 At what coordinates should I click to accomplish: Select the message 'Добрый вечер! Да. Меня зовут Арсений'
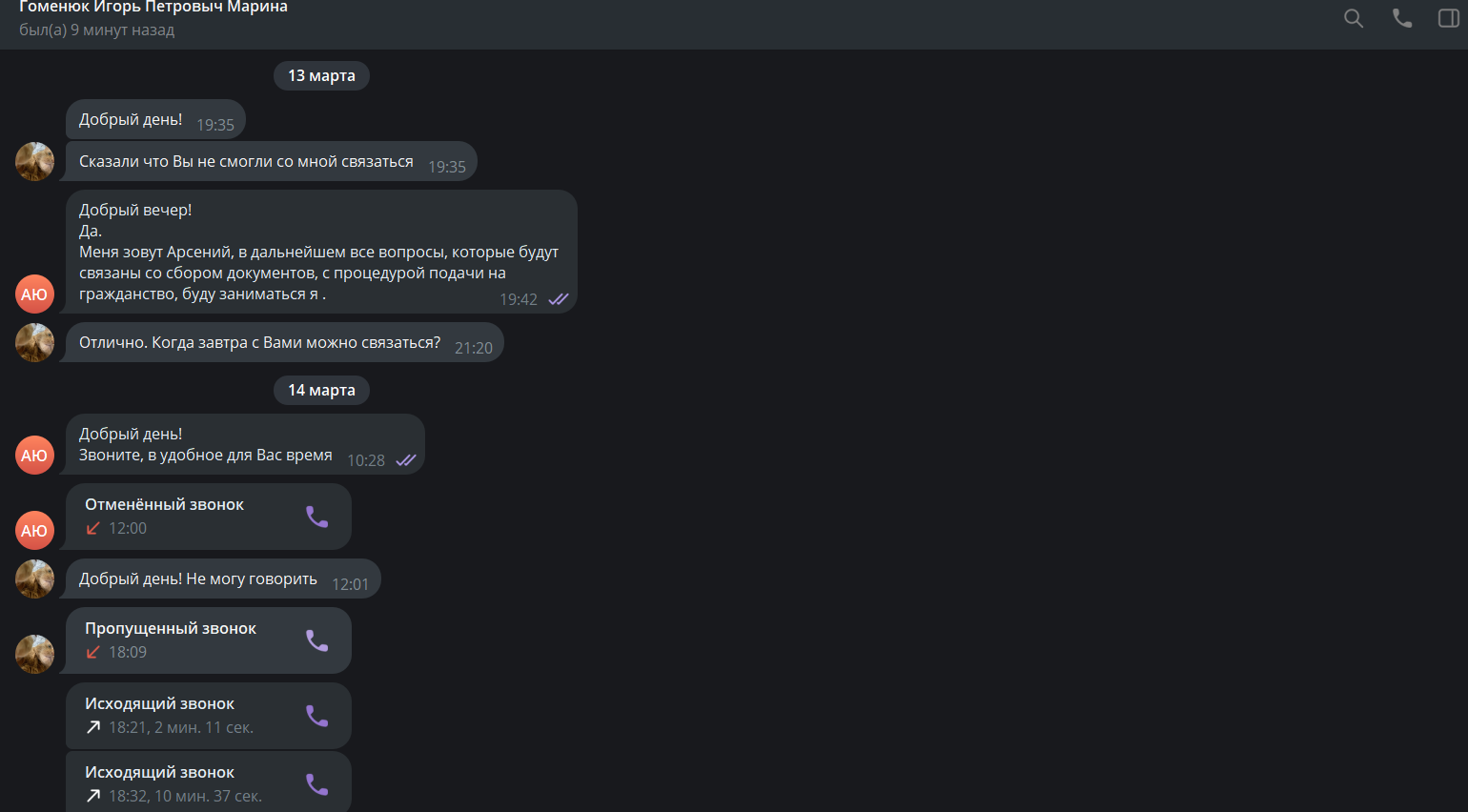[x=321, y=252]
